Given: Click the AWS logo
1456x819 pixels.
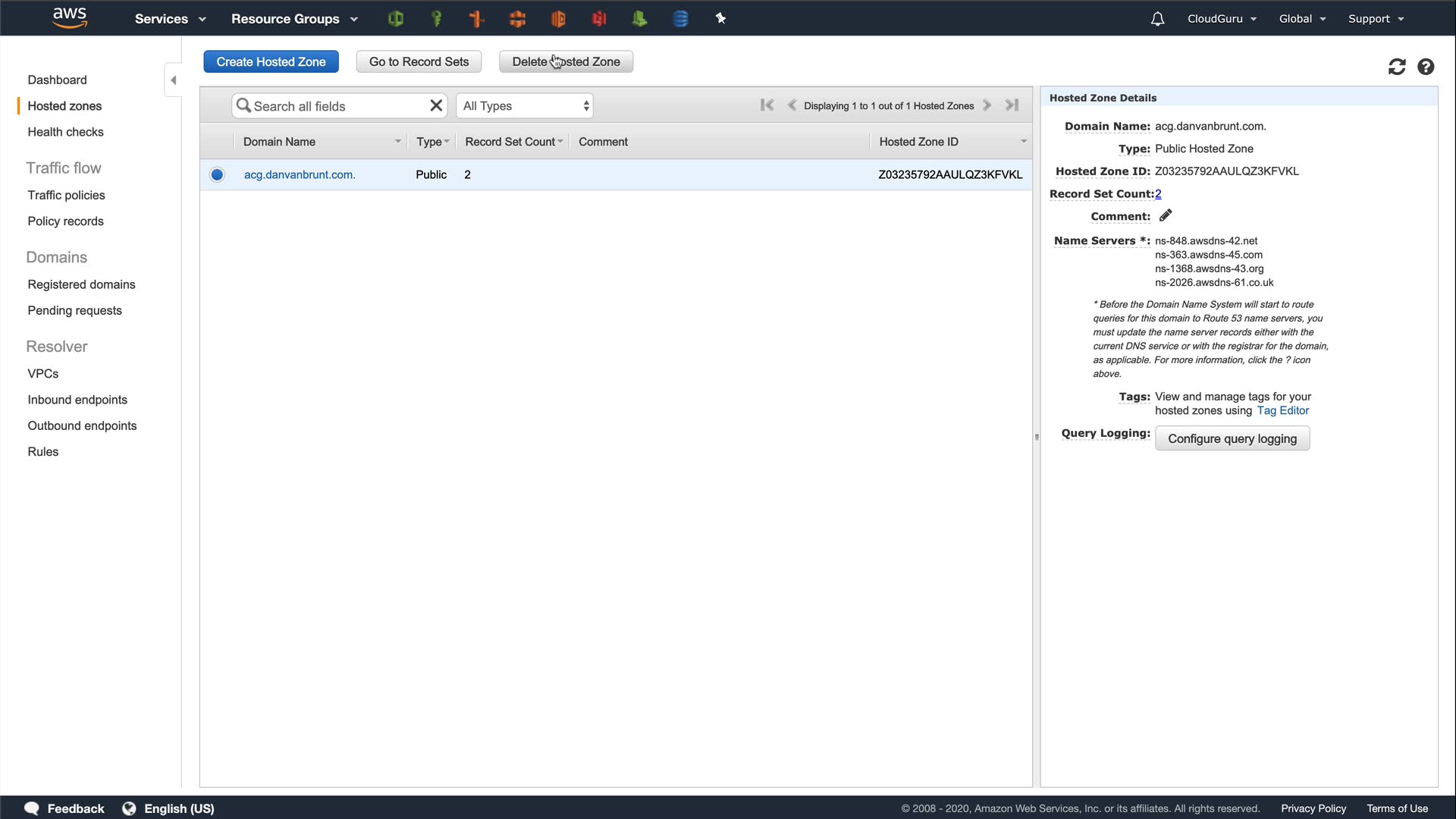Looking at the screenshot, I should click(x=70, y=17).
